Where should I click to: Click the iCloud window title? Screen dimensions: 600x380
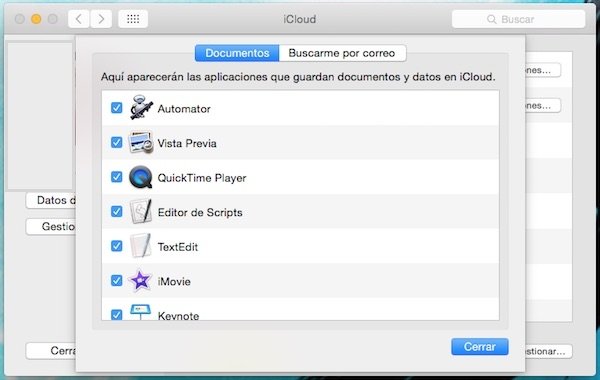click(x=300, y=19)
